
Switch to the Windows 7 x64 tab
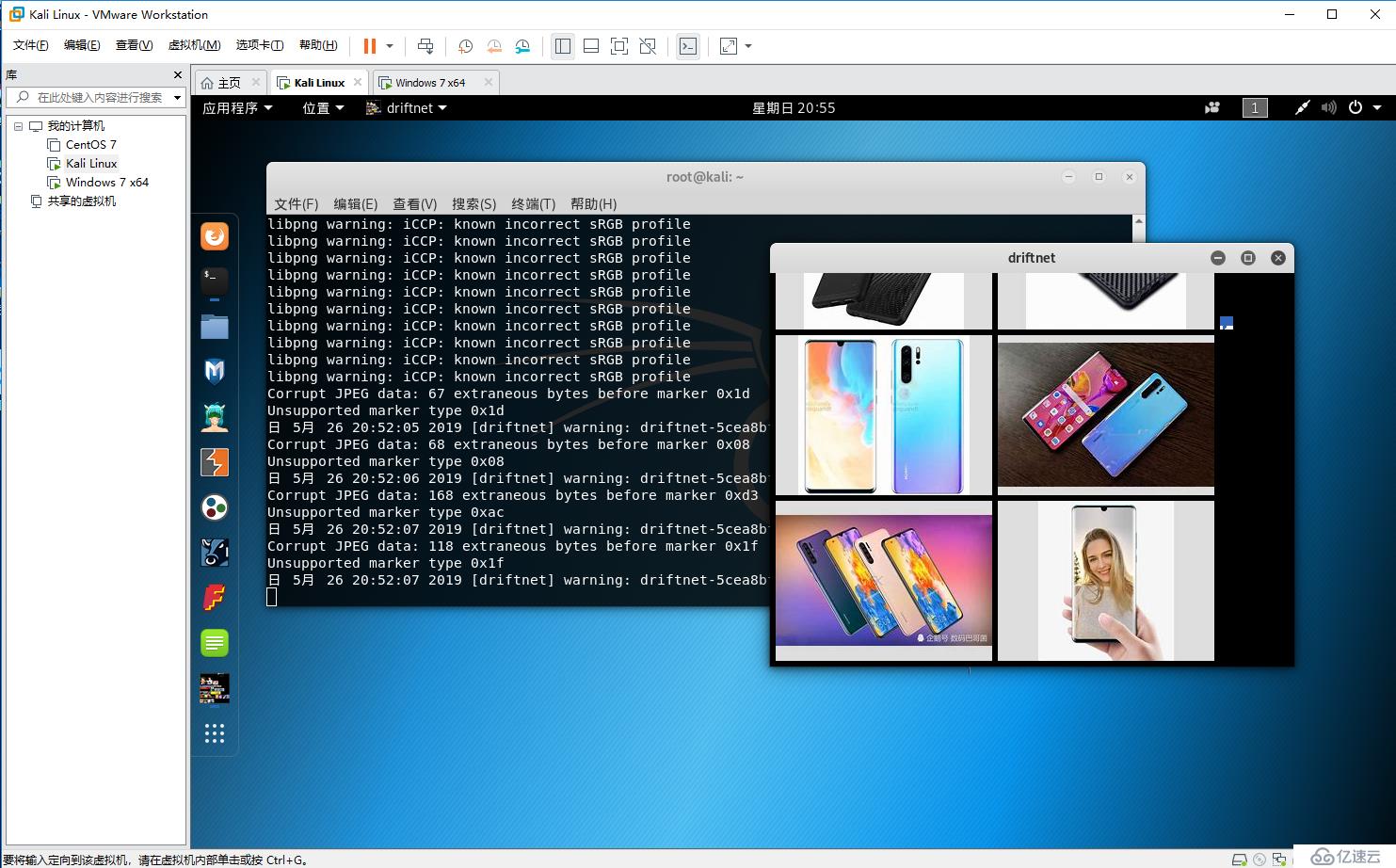tap(430, 83)
